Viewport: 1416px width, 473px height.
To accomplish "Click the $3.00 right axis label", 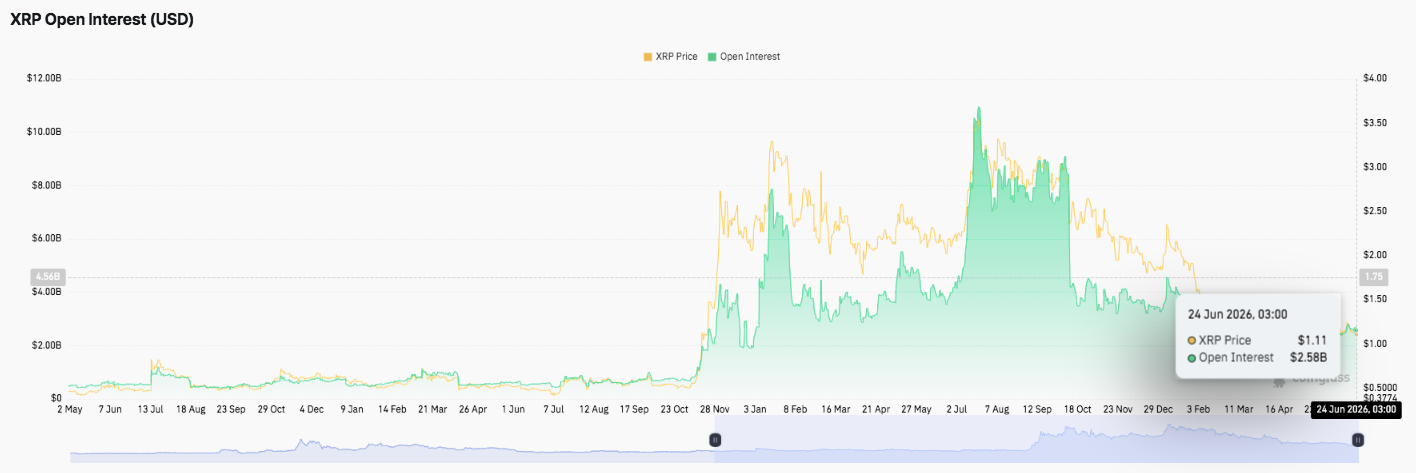I will click(x=1374, y=166).
